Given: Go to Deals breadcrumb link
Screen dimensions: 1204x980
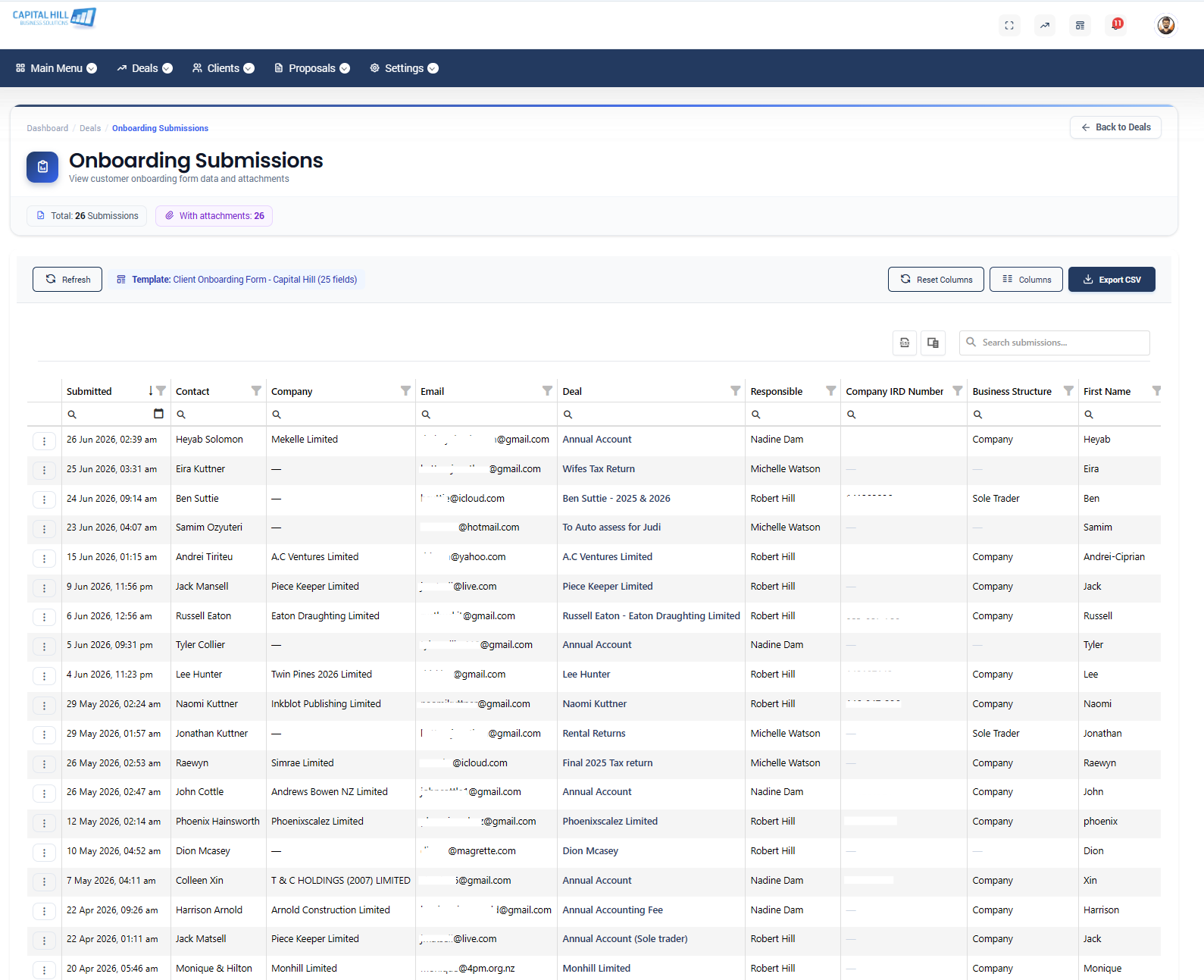Looking at the screenshot, I should pos(90,128).
